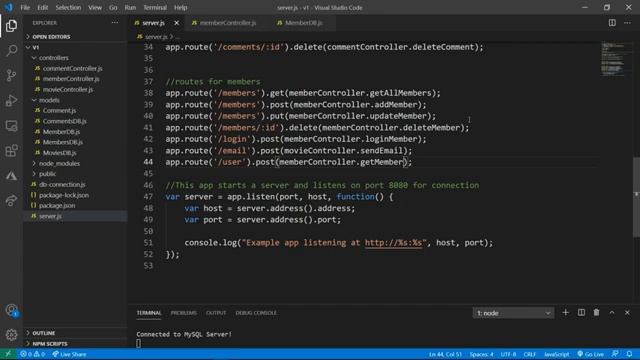Kill the terminal with trash icon
This screenshot has height=360, width=640.
pos(596,313)
